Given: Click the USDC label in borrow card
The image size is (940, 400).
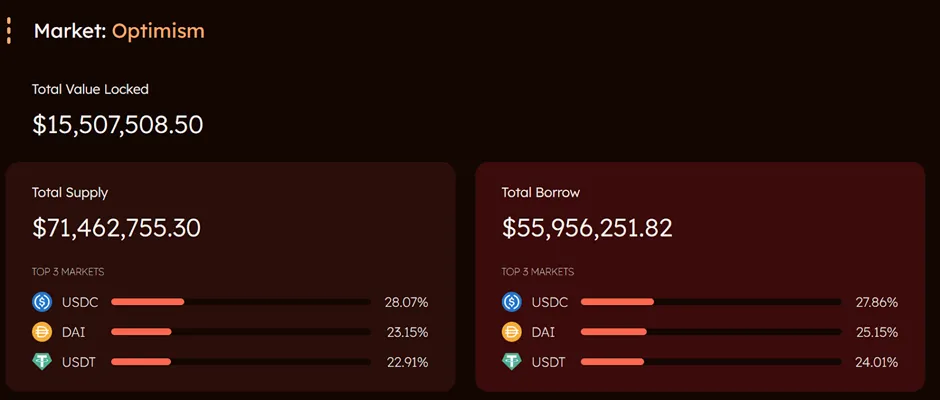Looking at the screenshot, I should click(550, 302).
